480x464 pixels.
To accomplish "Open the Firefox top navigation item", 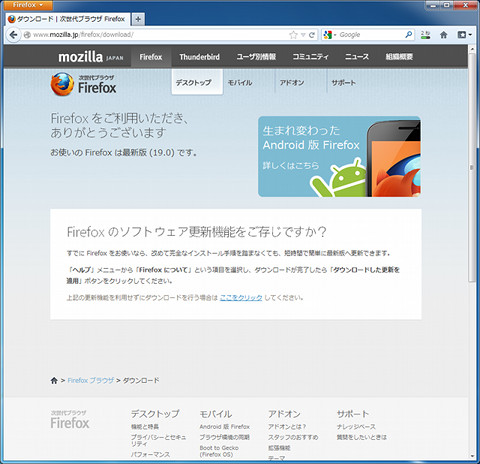I will click(x=151, y=57).
